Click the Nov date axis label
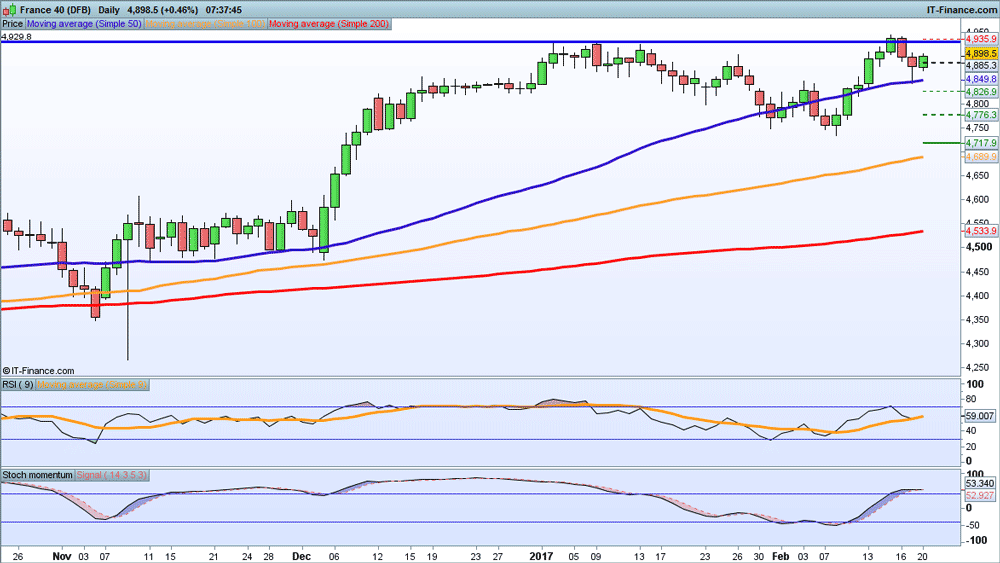The image size is (1000, 563). [62, 556]
